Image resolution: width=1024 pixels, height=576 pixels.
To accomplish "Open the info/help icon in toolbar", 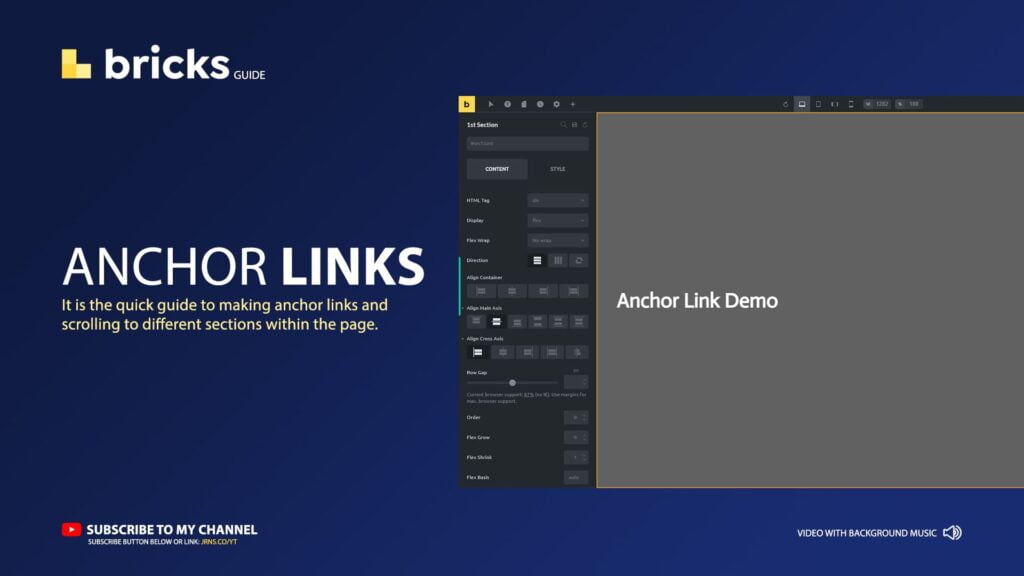I will tap(507, 104).
